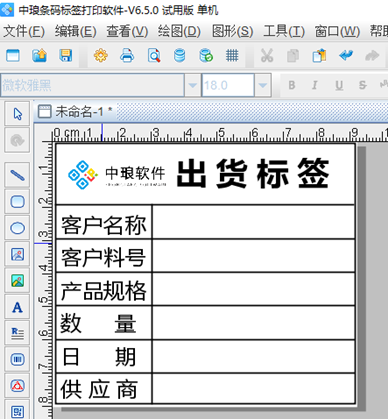The image size is (388, 419).
Task: Choose the barcode drawing tool
Action: click(x=17, y=359)
